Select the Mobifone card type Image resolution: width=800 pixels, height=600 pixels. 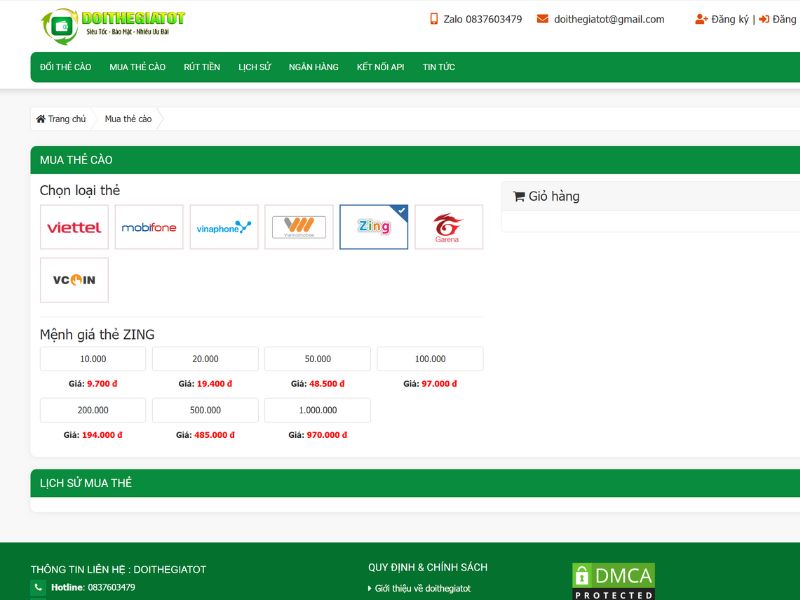(x=149, y=227)
